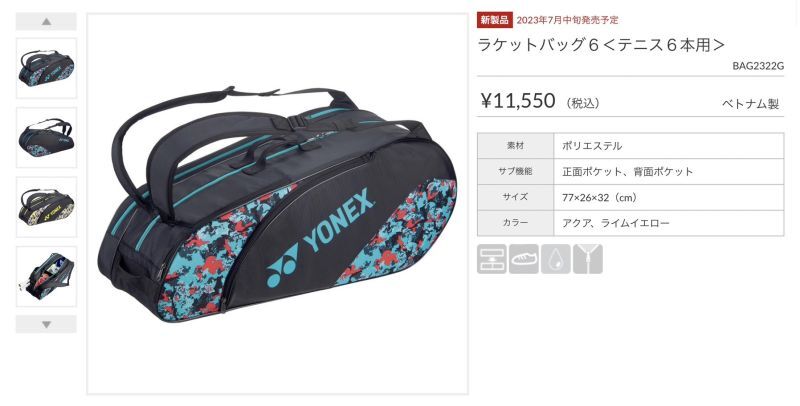Click the zipper feature icon
The height and width of the screenshot is (406, 800).
pos(588,259)
